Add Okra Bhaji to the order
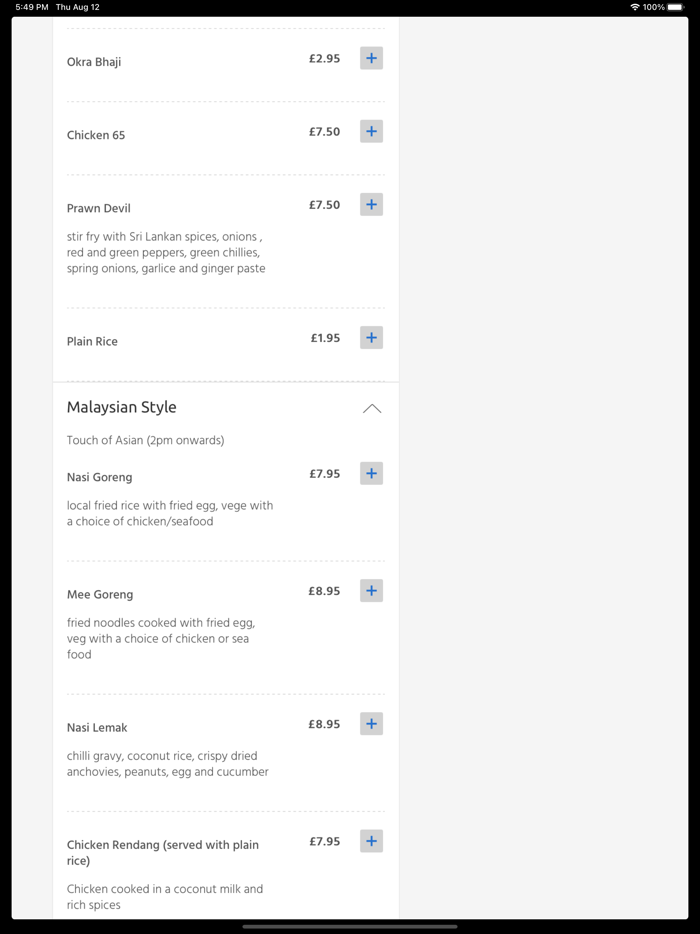Screen dimensions: 700x934 371,58
